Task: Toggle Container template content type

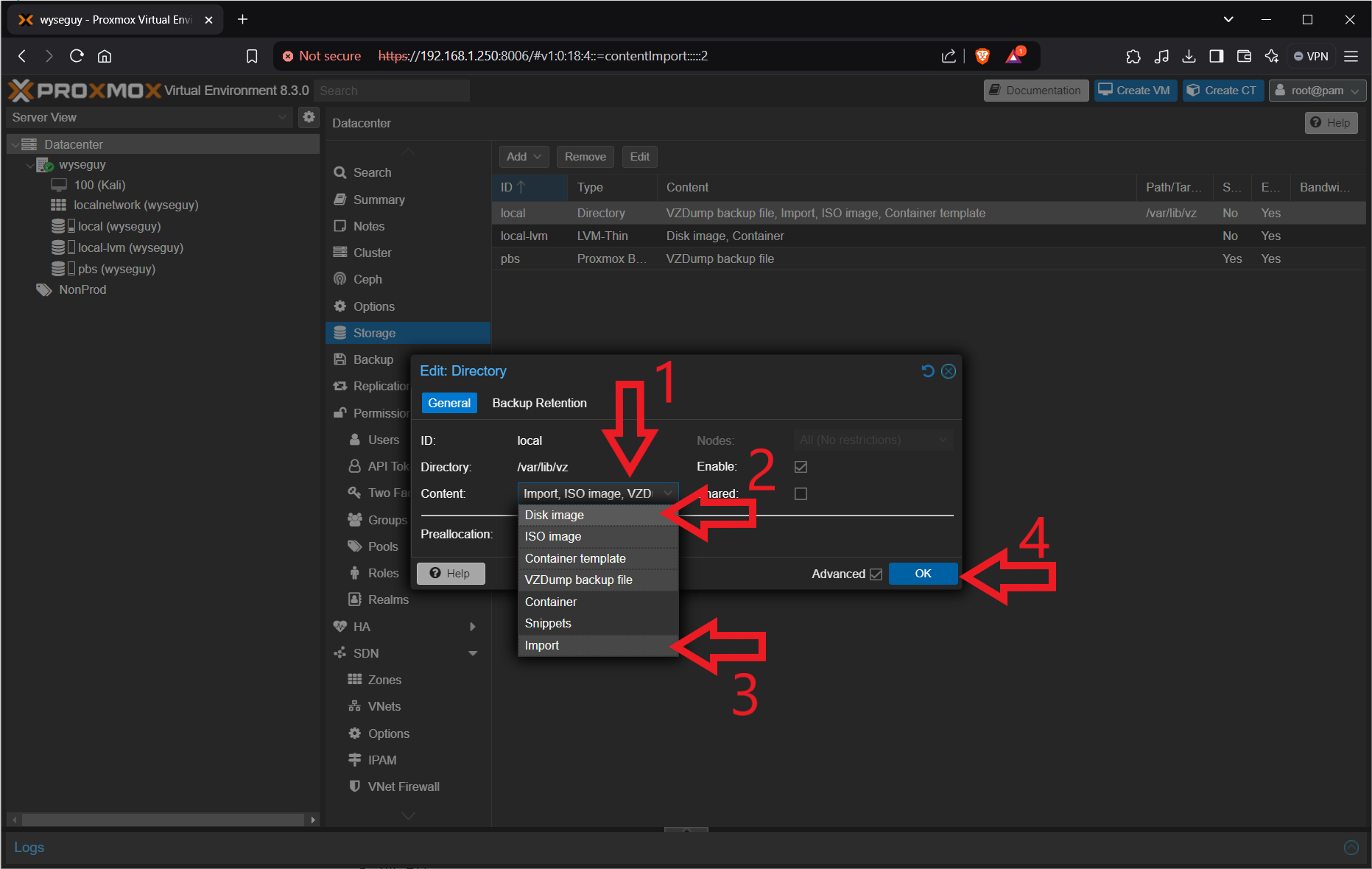Action: (x=597, y=558)
